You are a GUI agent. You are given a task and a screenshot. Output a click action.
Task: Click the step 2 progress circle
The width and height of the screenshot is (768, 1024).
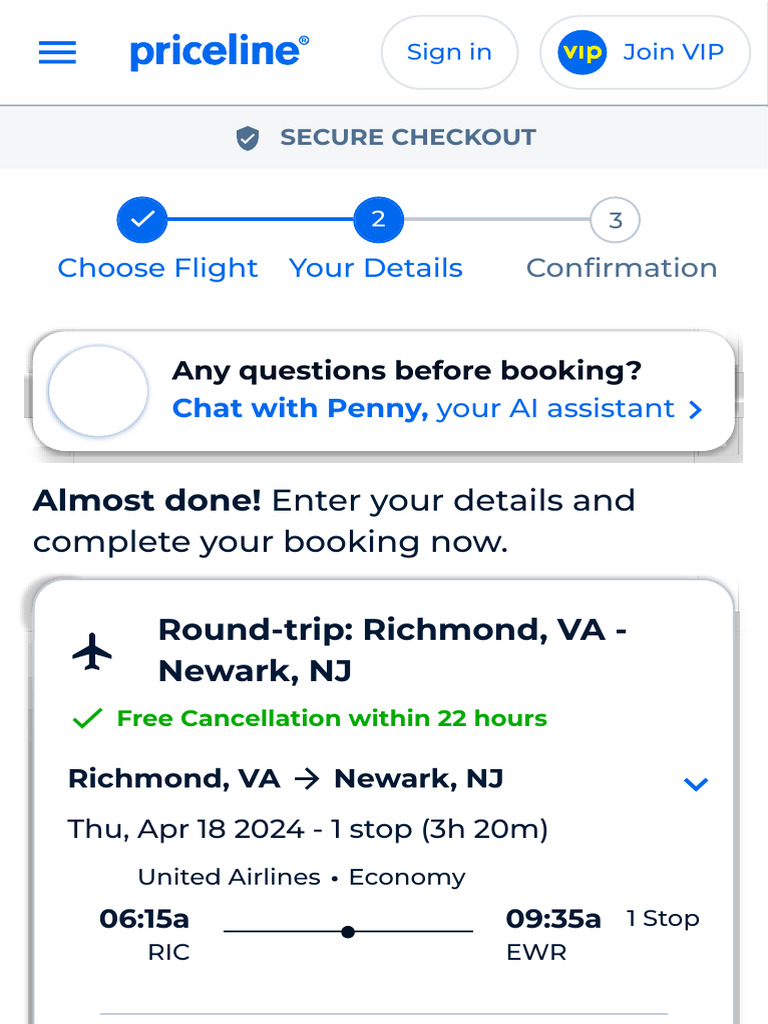378,220
